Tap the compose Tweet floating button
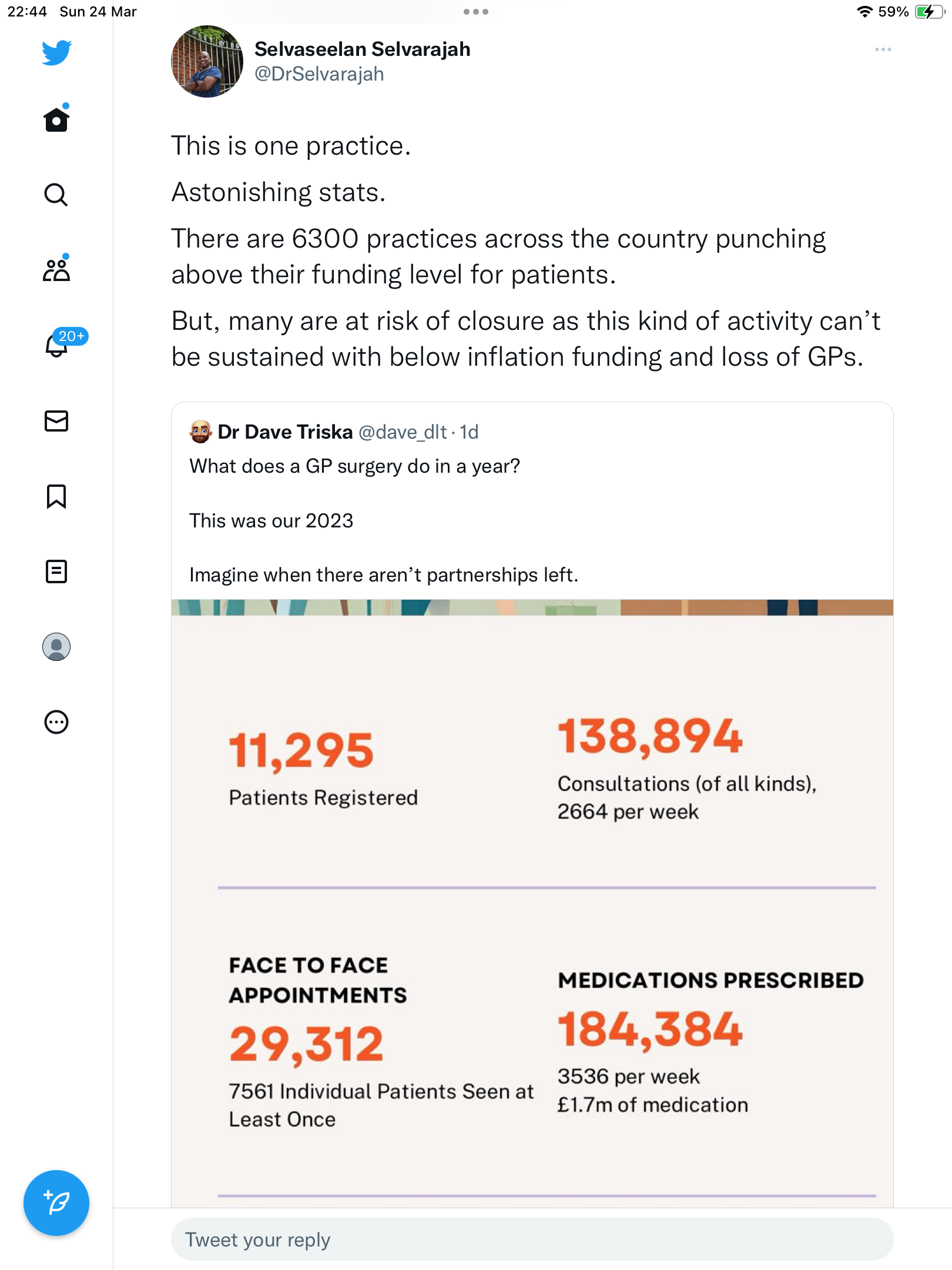This screenshot has height=1270, width=952. pyautogui.click(x=56, y=1203)
